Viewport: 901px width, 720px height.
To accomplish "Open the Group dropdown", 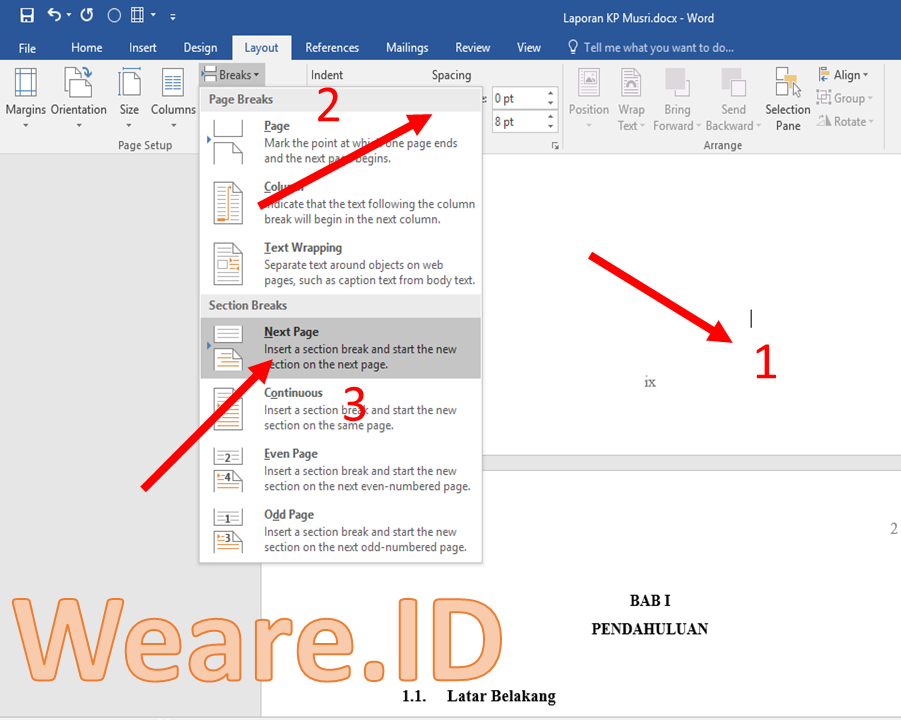I will (844, 98).
